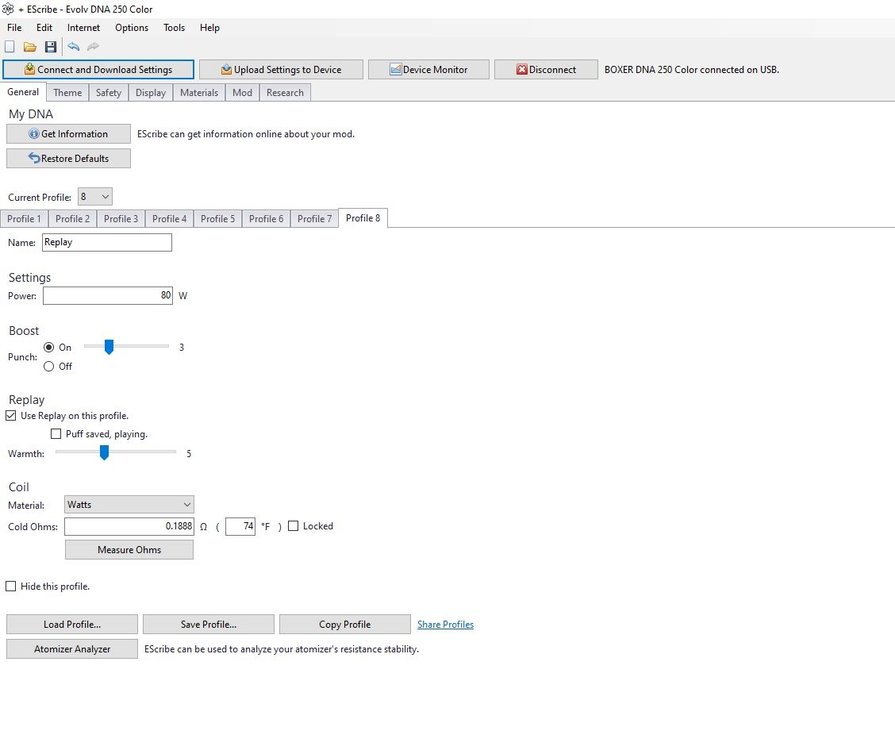Click the profile Name field
The height and width of the screenshot is (750, 895).
coord(107,242)
